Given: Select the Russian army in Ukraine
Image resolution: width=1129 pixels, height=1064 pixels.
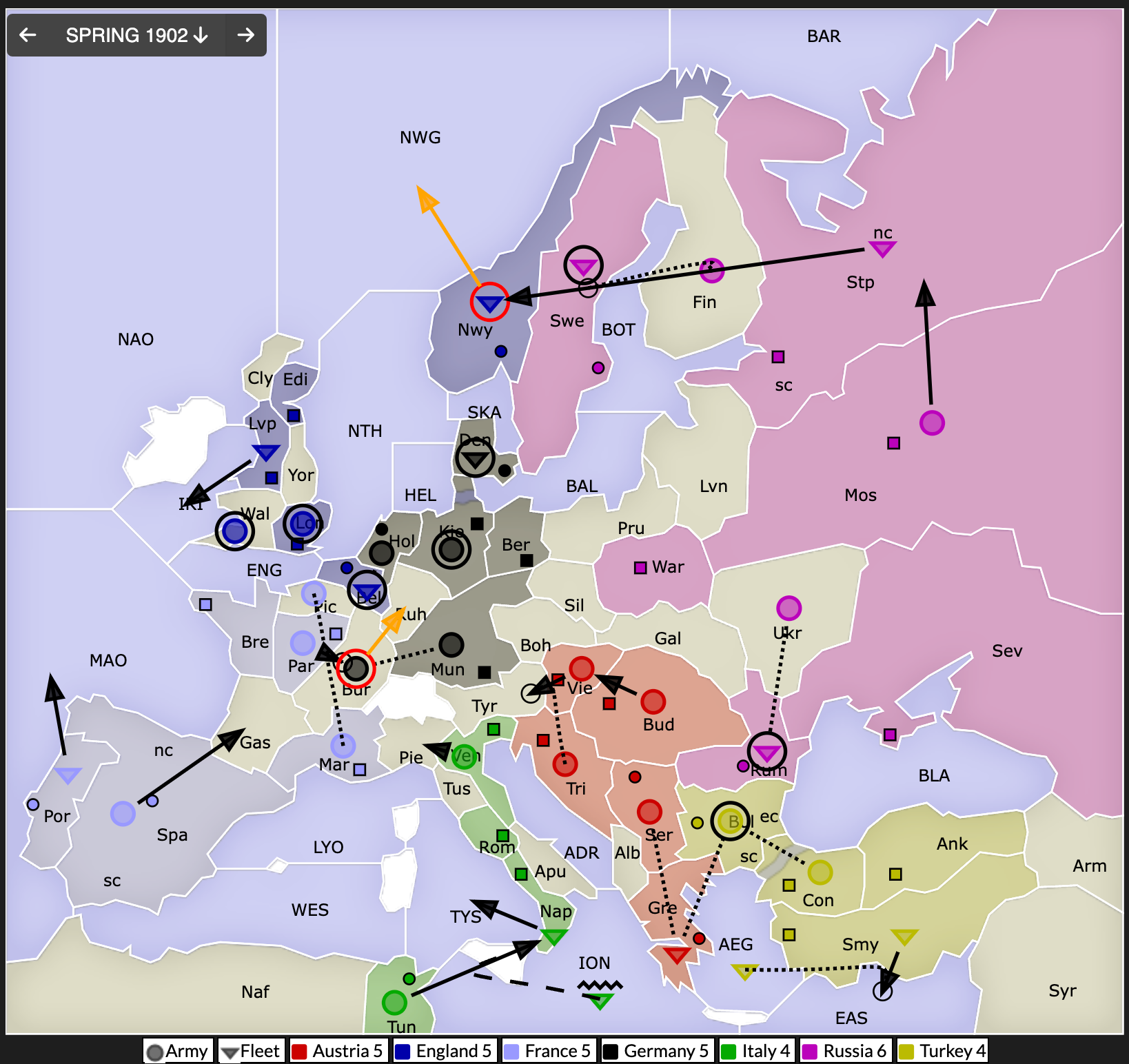Looking at the screenshot, I should click(x=789, y=608).
